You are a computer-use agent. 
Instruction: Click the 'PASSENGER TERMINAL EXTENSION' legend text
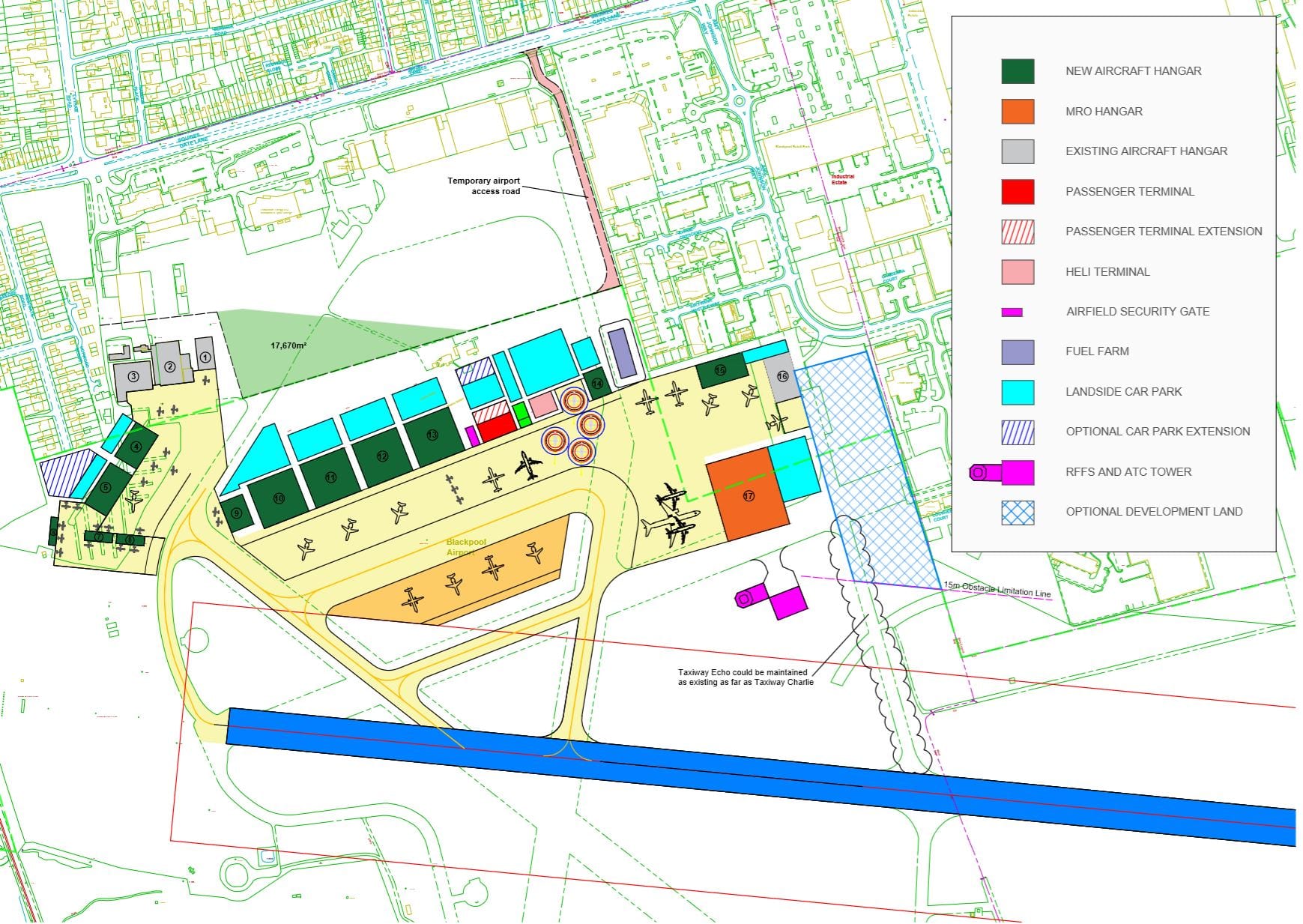point(1164,232)
